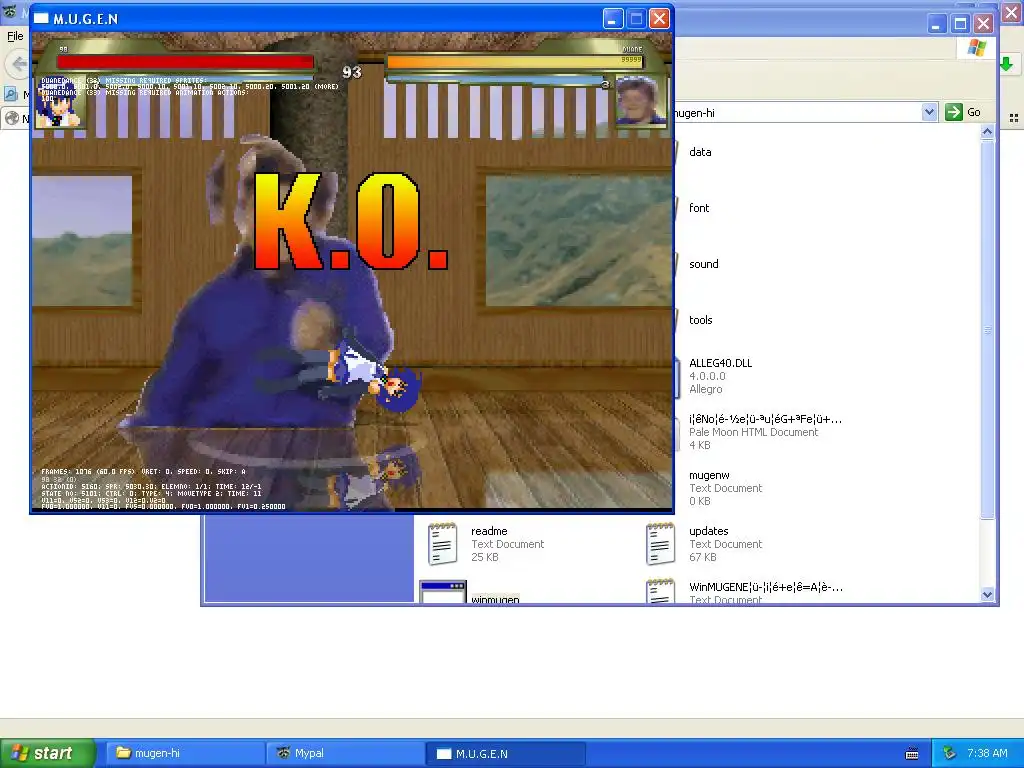
Task: Close the mugen-hi Explorer window
Action: [984, 24]
